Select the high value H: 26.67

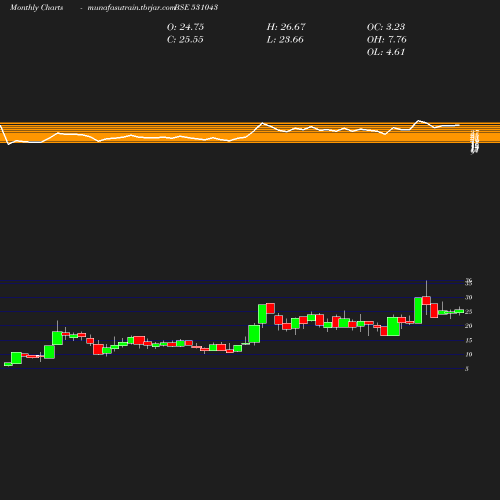point(286,27)
